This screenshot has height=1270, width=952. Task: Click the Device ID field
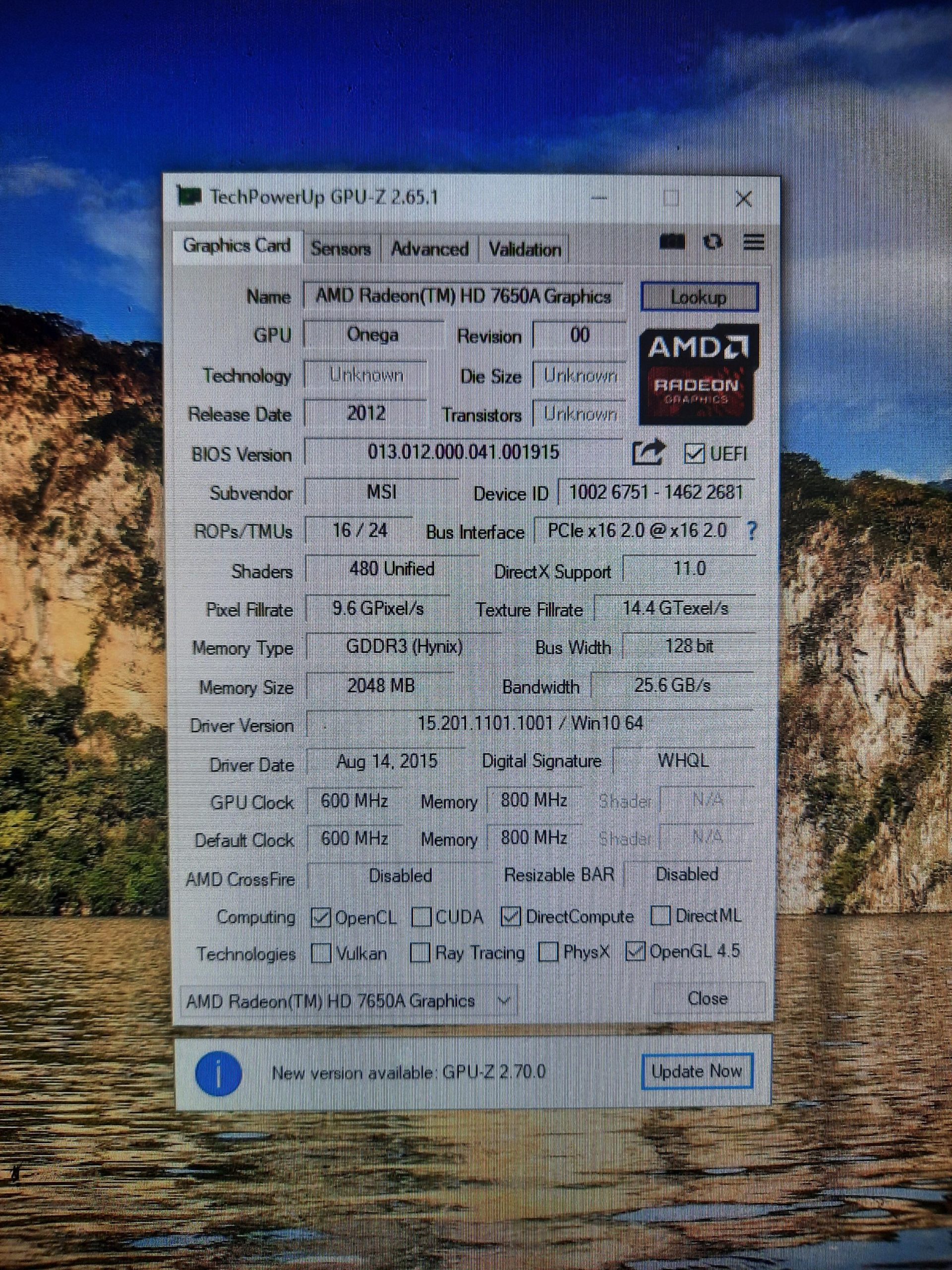click(656, 492)
